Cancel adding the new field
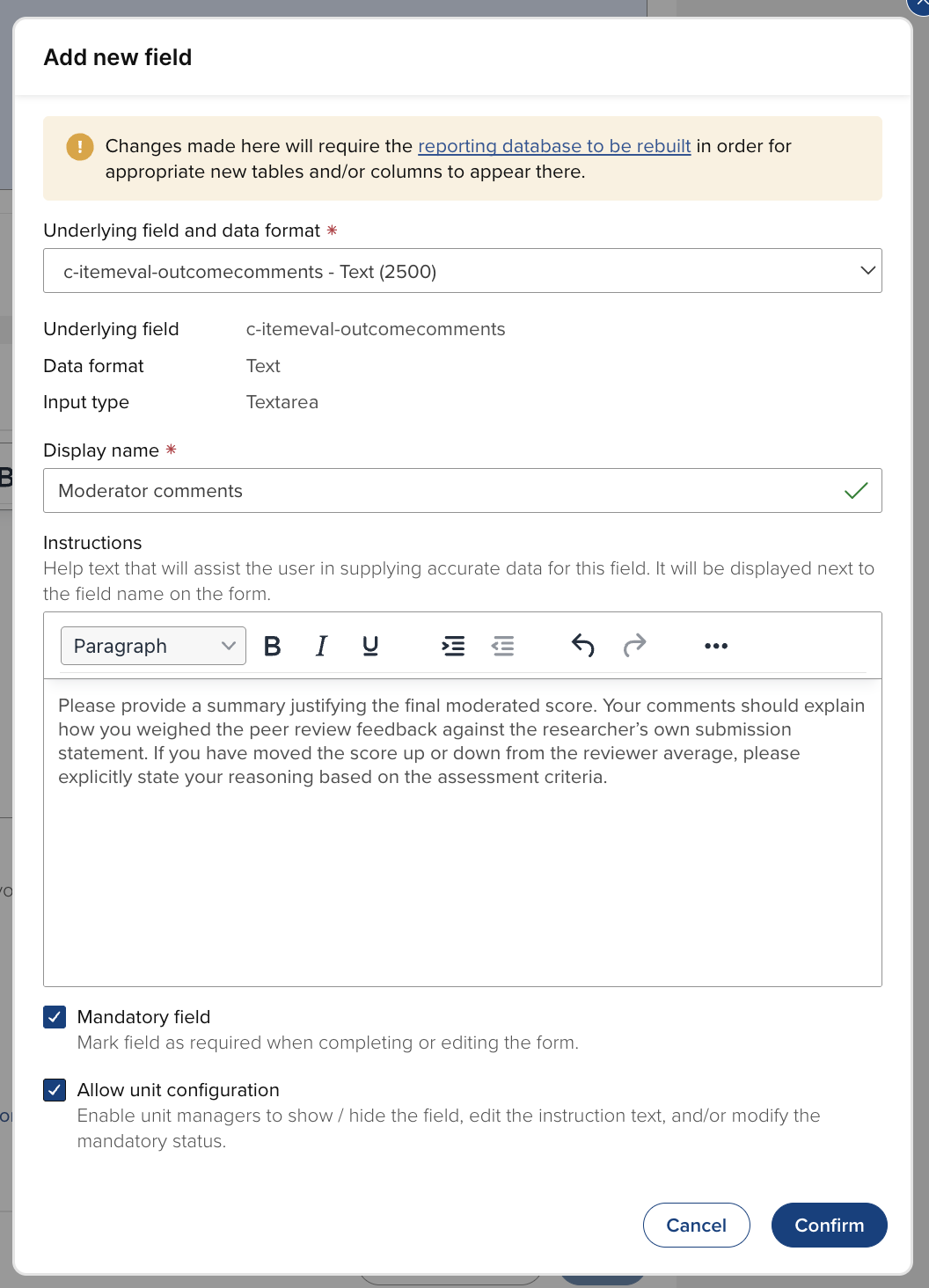 (696, 1225)
